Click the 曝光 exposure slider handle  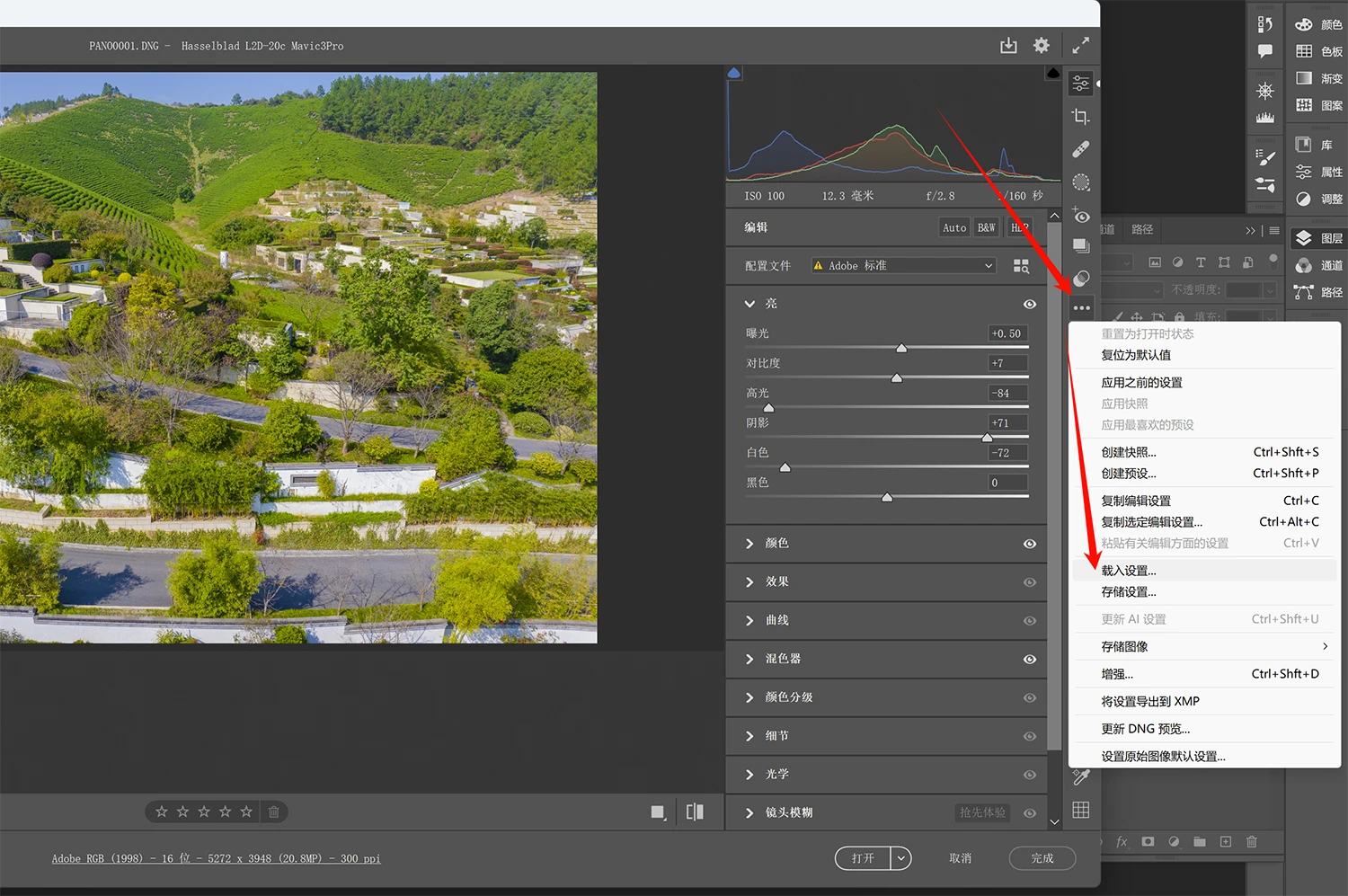coord(901,349)
